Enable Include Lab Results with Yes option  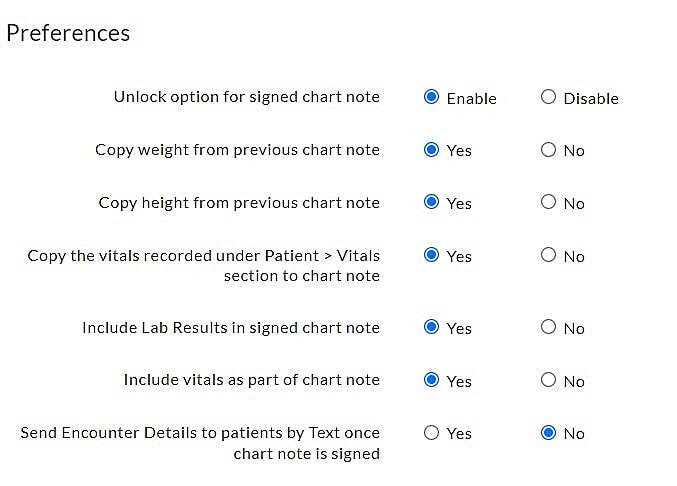pyautogui.click(x=432, y=327)
